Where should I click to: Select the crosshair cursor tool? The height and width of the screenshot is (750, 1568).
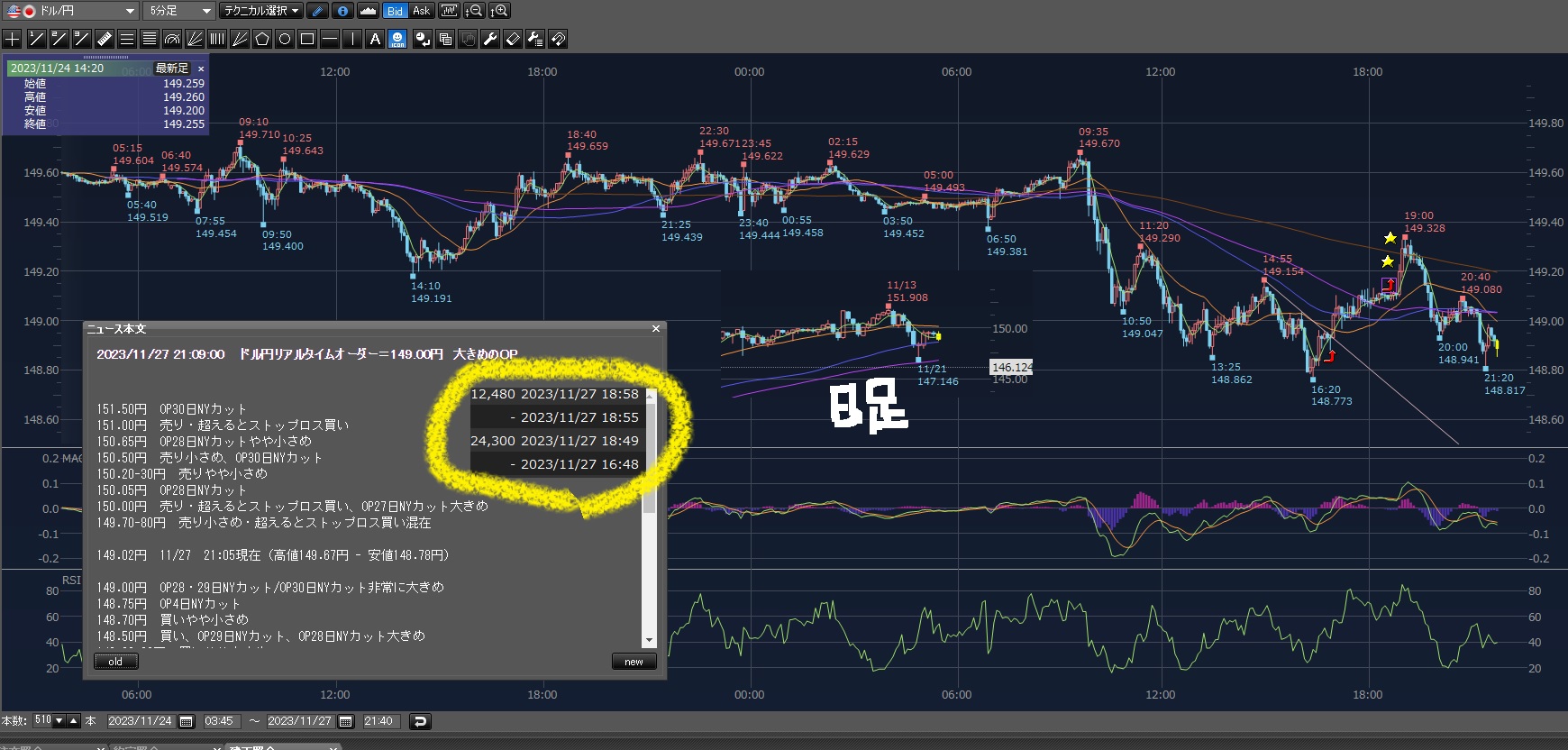[12, 39]
